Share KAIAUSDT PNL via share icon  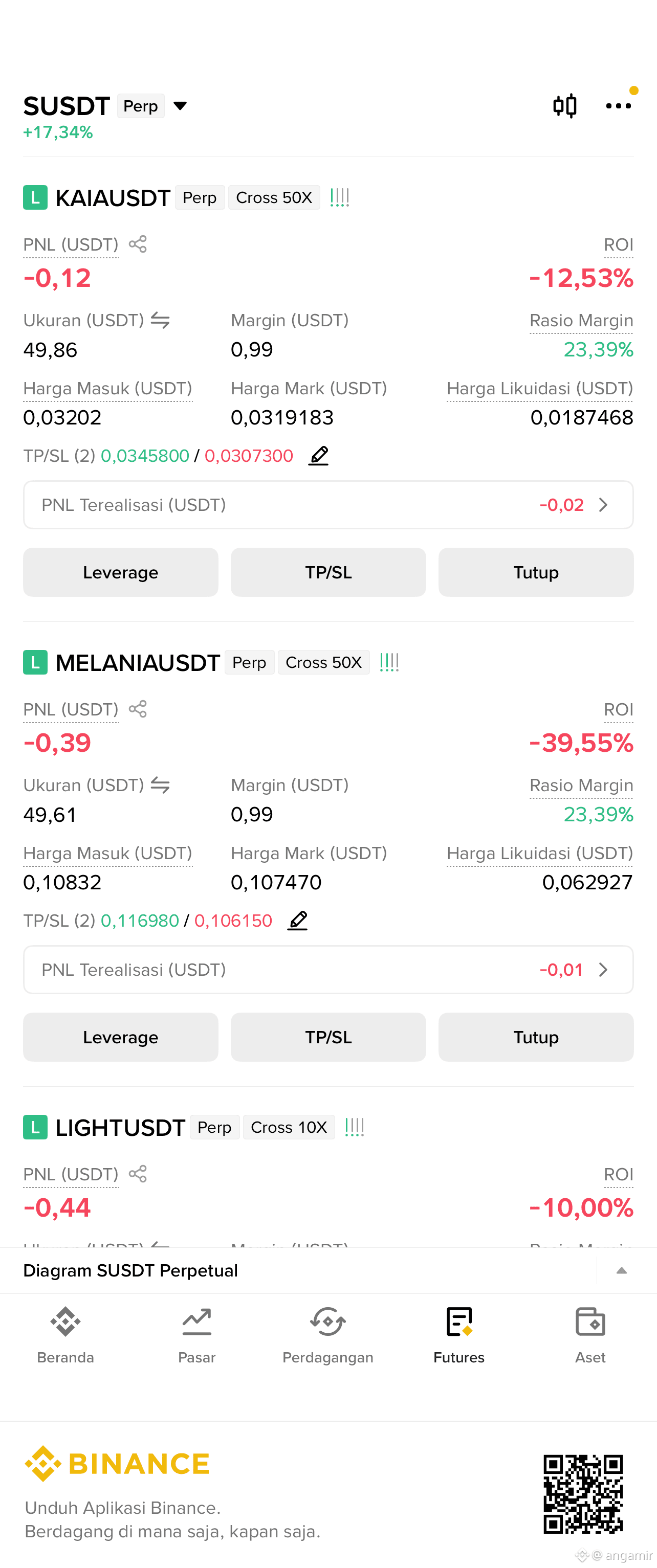tap(138, 244)
